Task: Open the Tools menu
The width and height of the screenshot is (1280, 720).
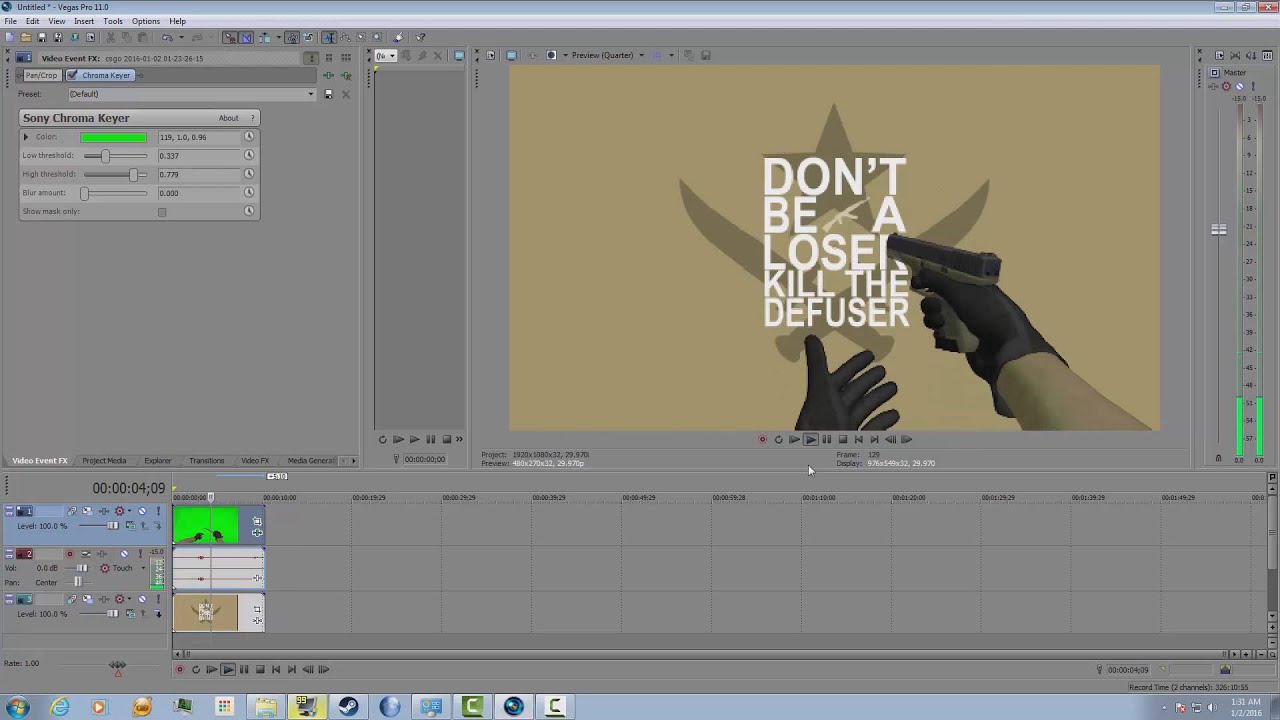Action: click(x=113, y=21)
